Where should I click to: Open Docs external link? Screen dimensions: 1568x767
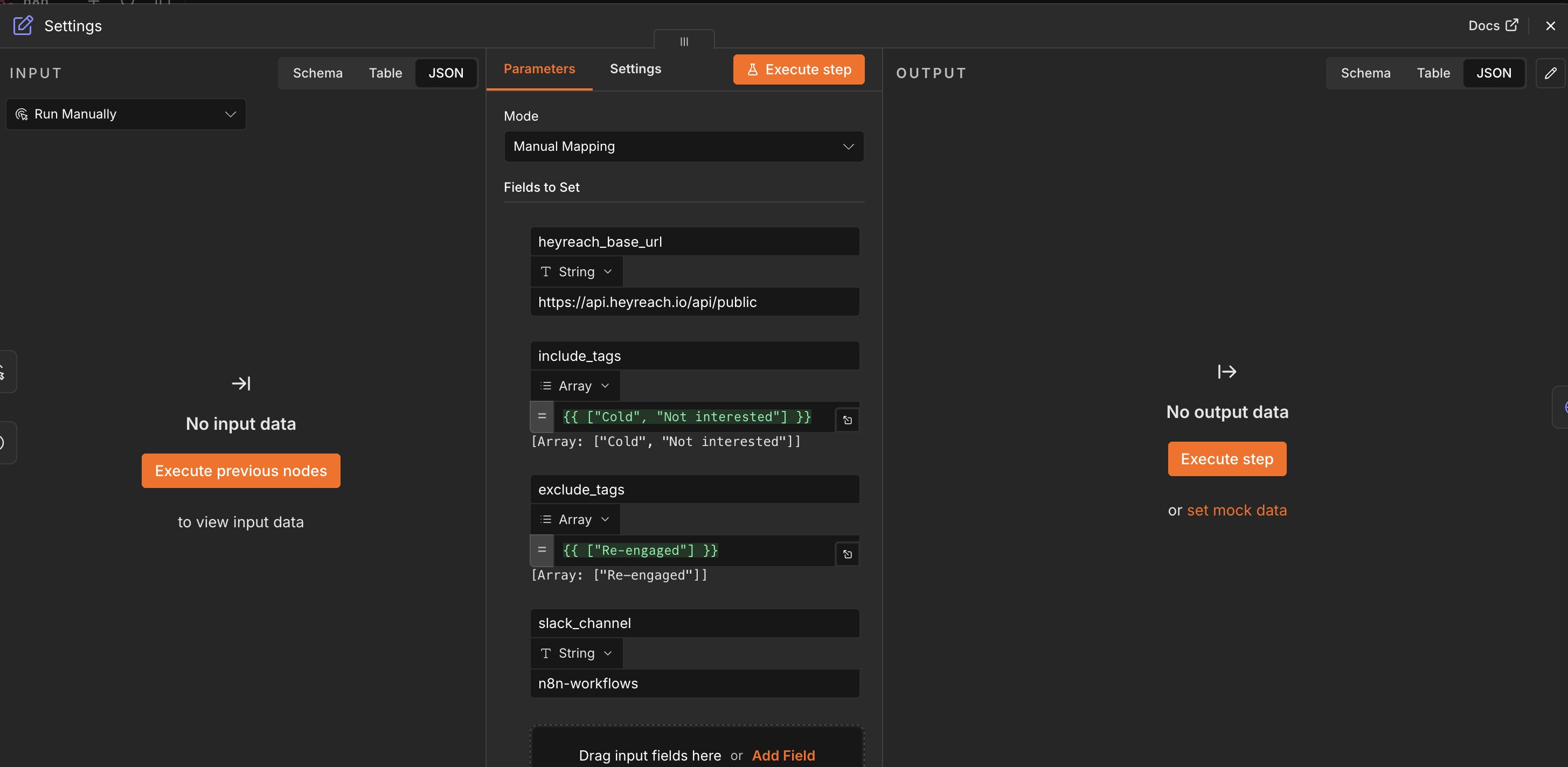point(1493,25)
